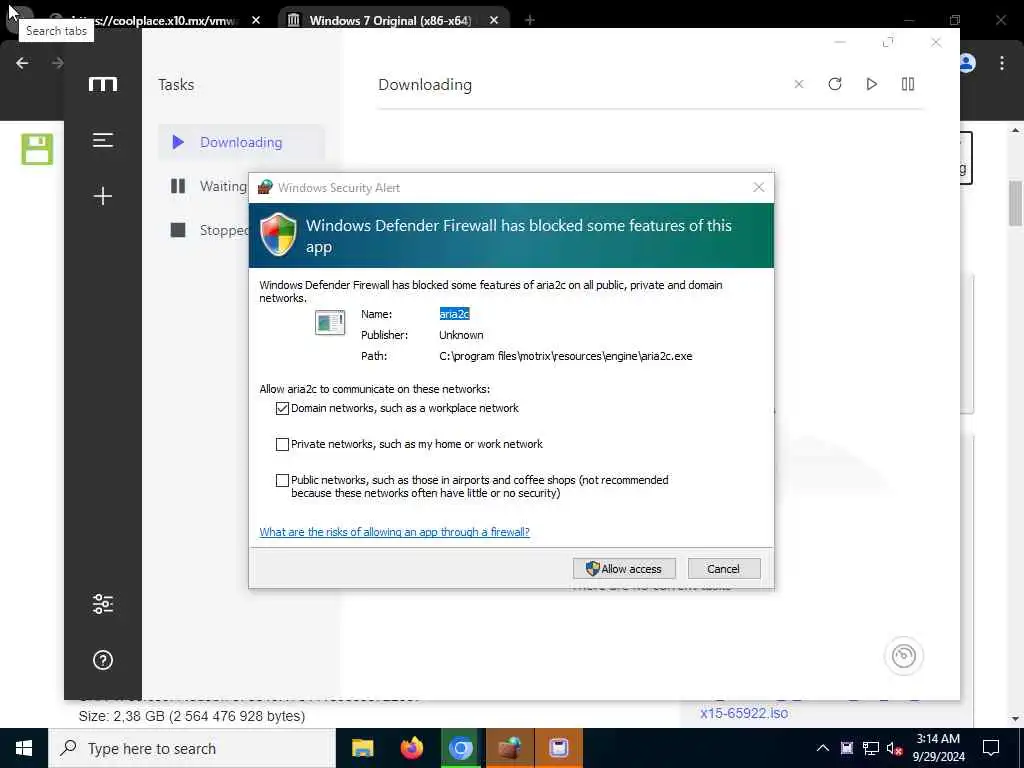Viewport: 1024px width, 768px height.
Task: Refresh the task list
Action: click(x=835, y=84)
